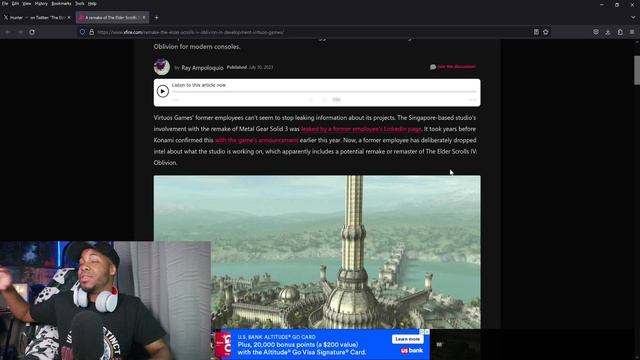Open the extensions icon
Image resolution: width=640 pixels, height=360 pixels.
pyautogui.click(x=620, y=32)
